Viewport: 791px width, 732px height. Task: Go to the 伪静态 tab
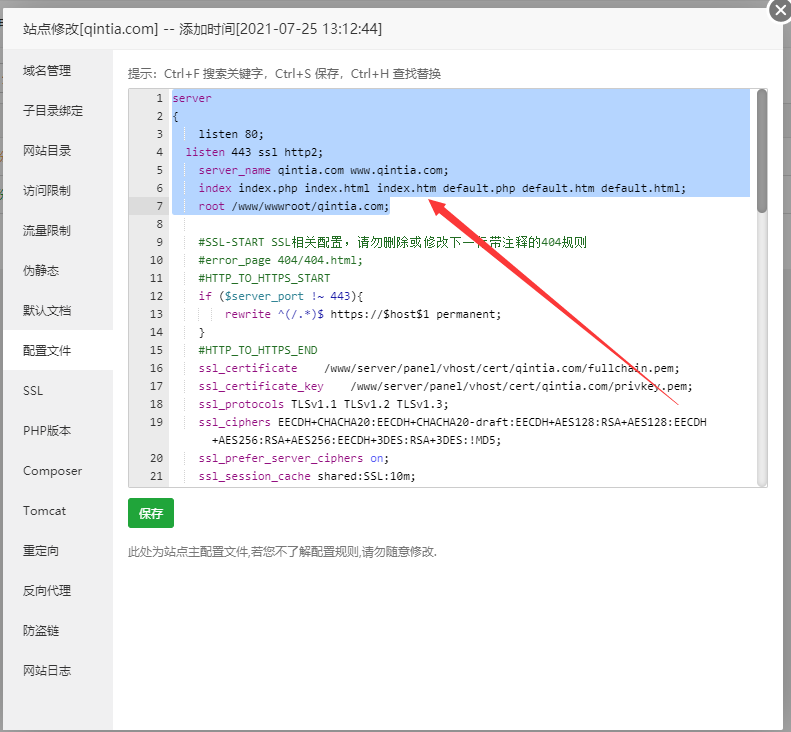coord(41,271)
